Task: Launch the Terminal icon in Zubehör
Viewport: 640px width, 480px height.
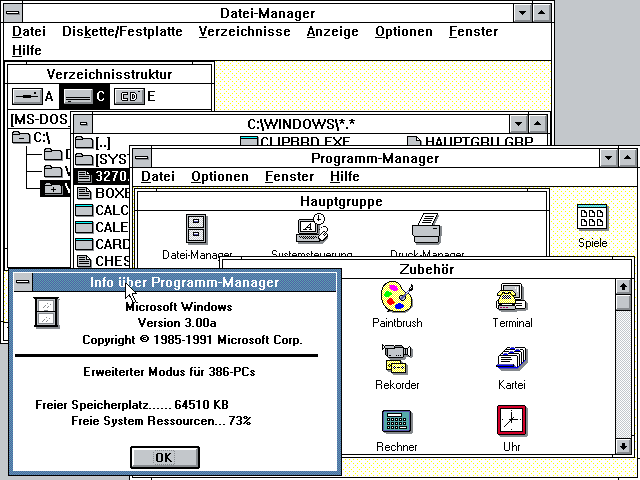Action: 512,299
